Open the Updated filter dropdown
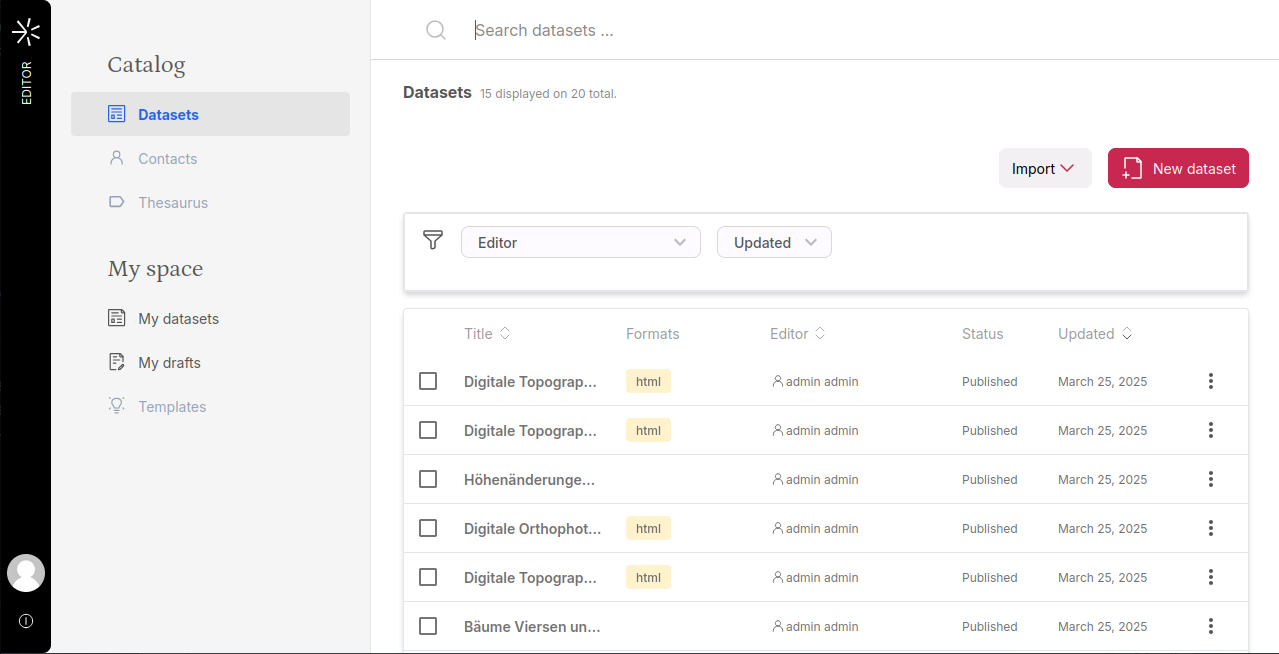This screenshot has height=654, width=1279. pos(774,242)
